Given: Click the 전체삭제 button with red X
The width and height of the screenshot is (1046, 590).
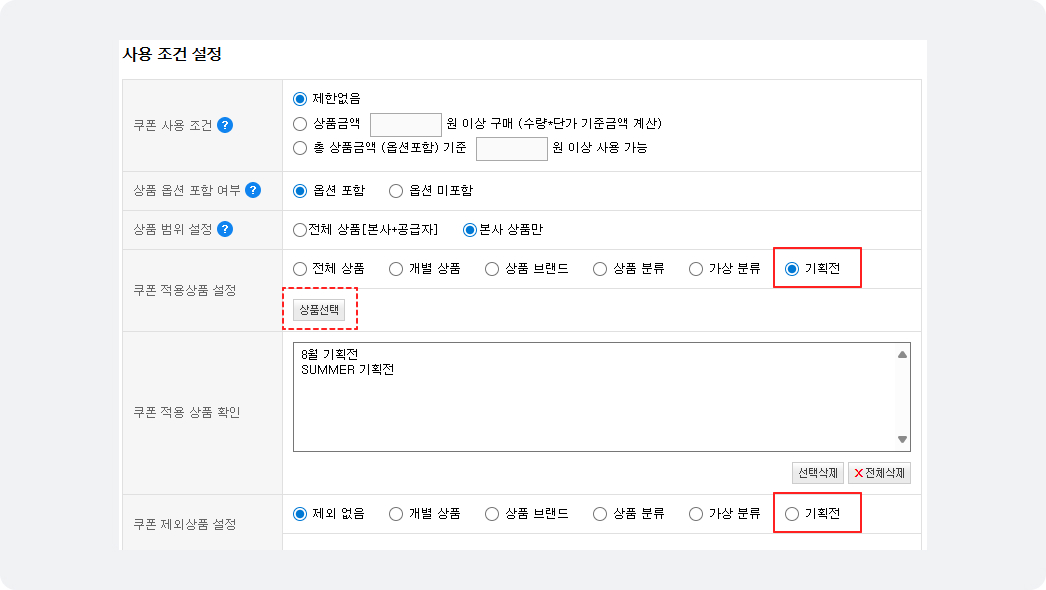Looking at the screenshot, I should click(x=879, y=473).
